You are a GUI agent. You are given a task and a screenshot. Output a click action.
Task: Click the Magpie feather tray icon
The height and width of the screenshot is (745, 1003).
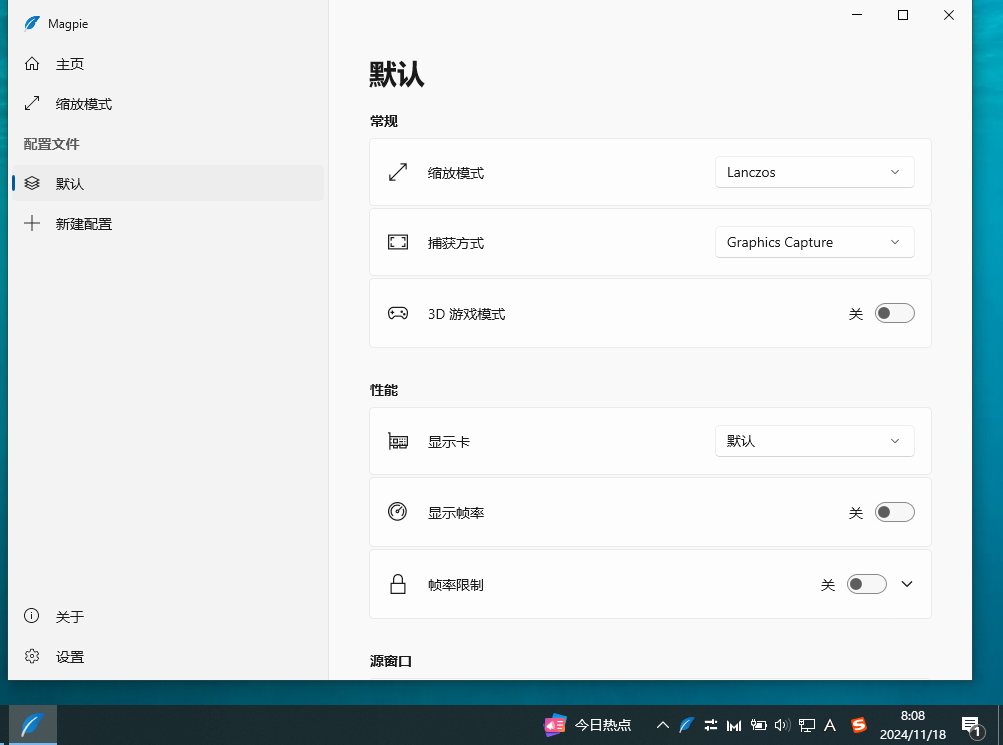[686, 725]
